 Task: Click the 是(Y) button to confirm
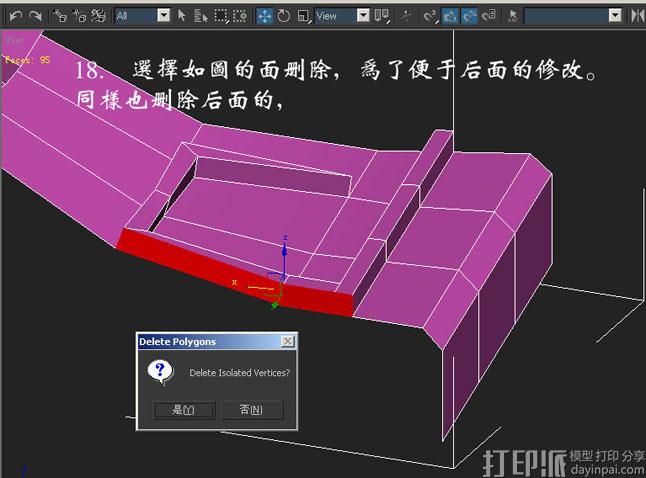coord(183,410)
